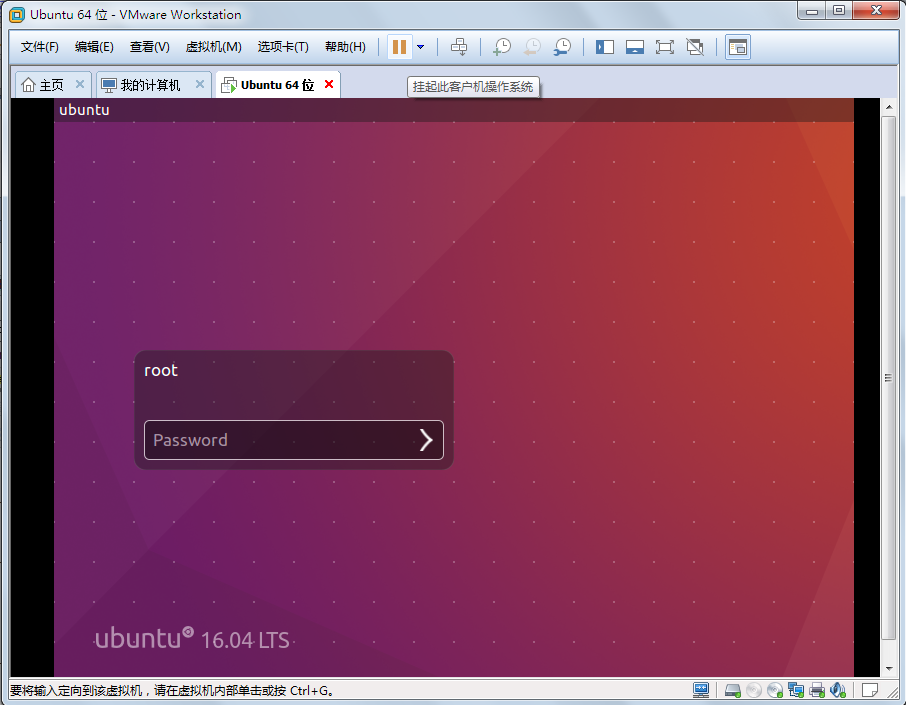Enter full screen mode icon
Screen dimensions: 906x705
click(x=664, y=47)
